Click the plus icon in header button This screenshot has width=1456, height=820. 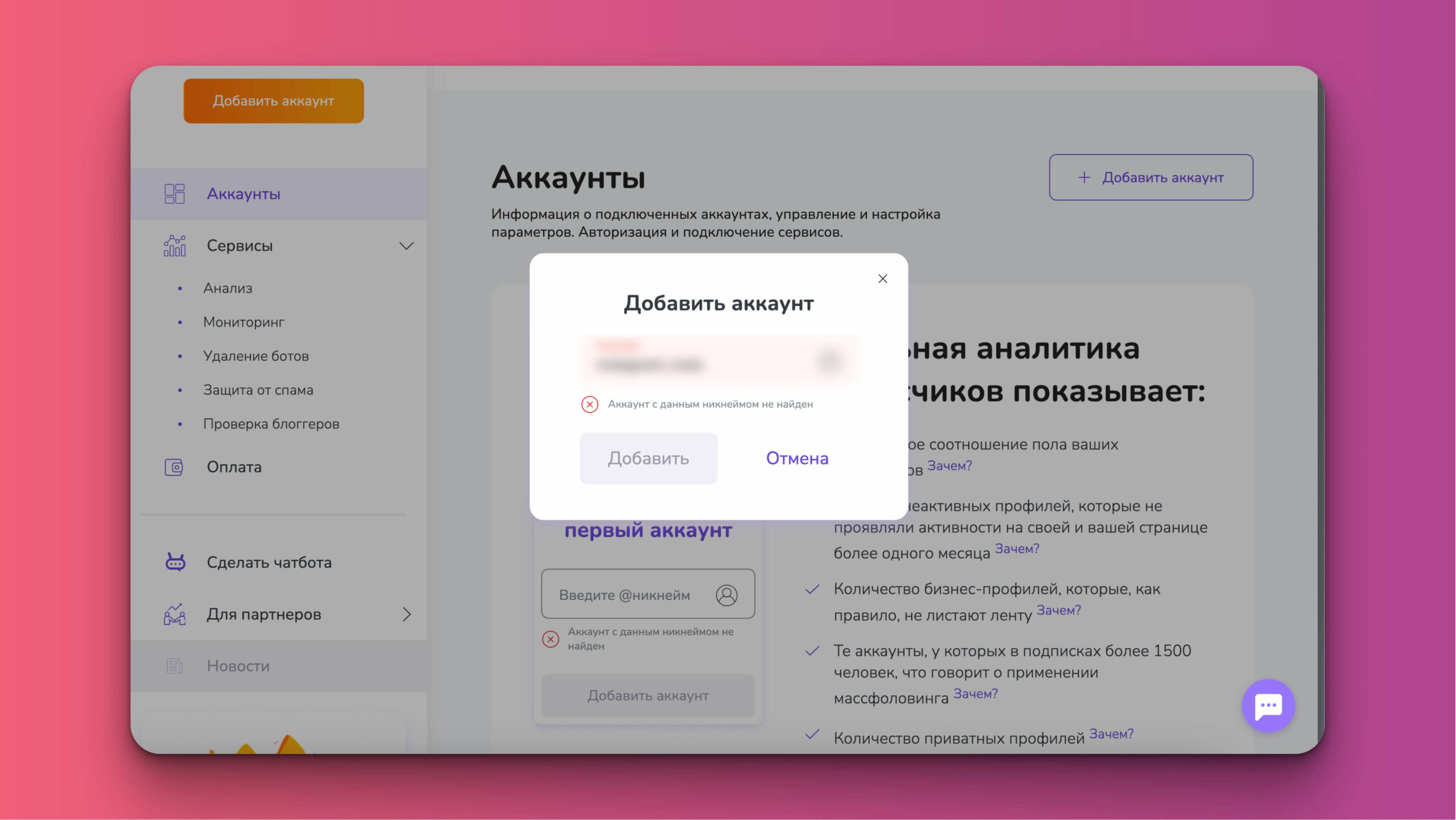[1084, 178]
